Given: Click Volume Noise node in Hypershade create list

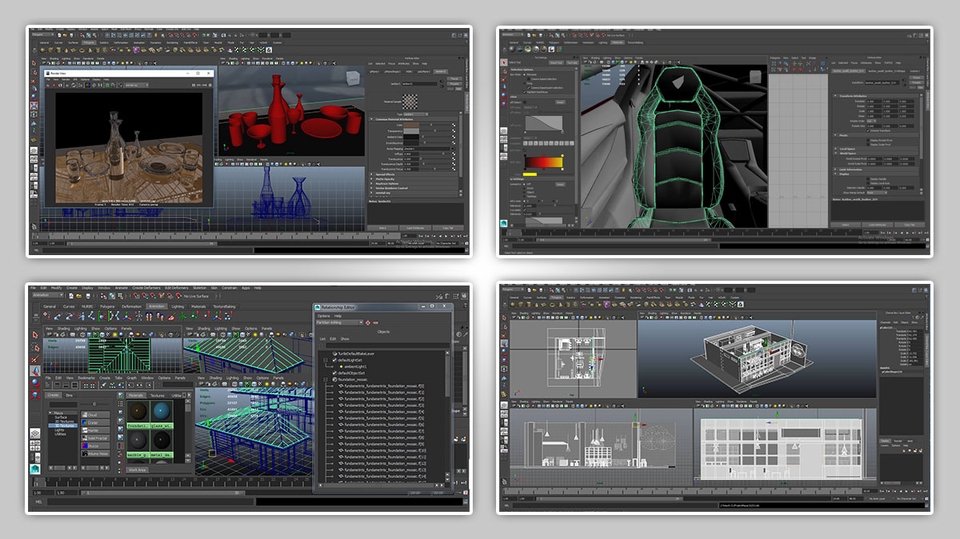Looking at the screenshot, I should coord(96,454).
